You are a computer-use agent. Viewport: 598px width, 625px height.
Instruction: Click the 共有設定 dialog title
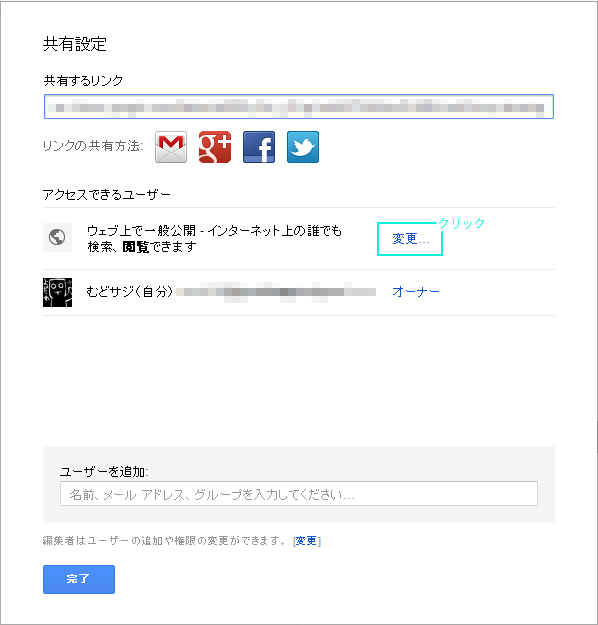[x=75, y=44]
